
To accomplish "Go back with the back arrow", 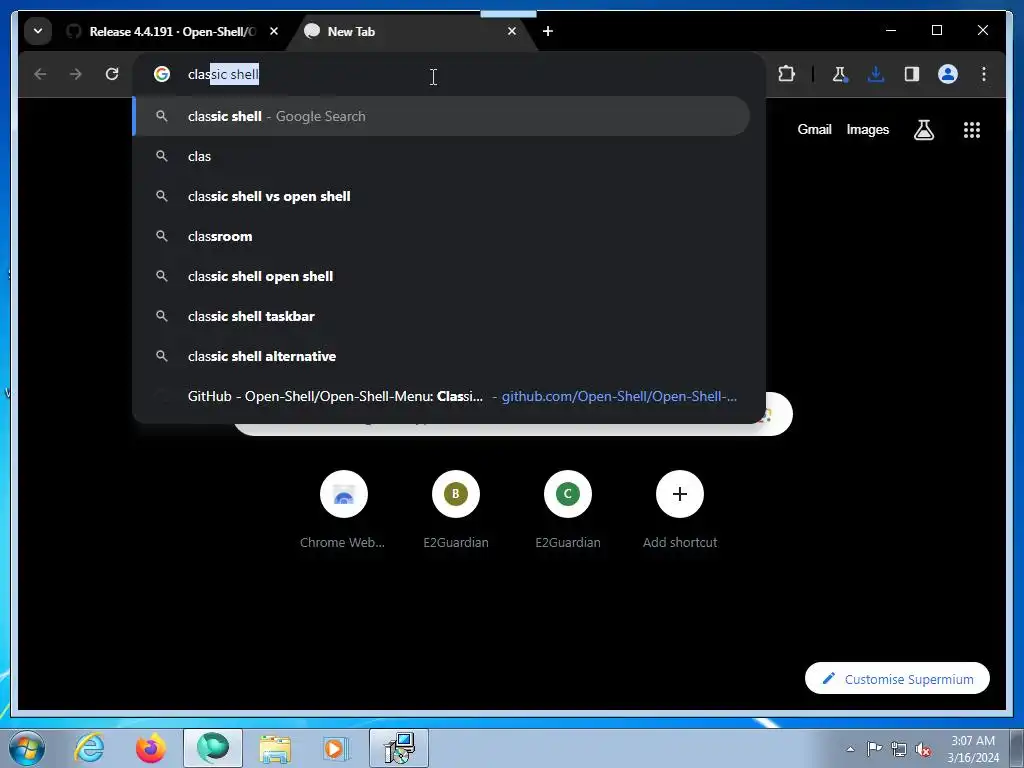I will [40, 74].
